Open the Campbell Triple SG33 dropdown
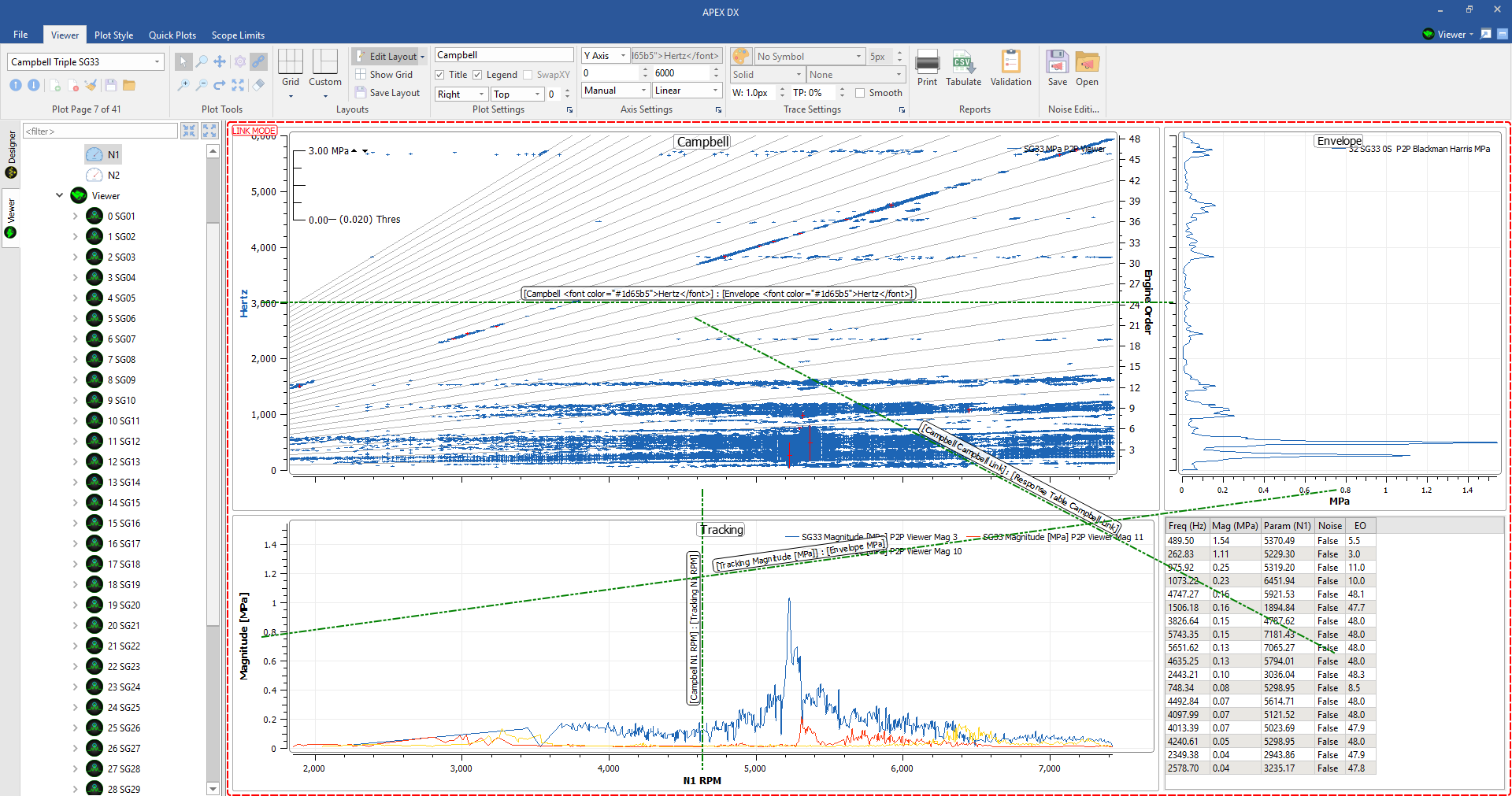 point(157,62)
